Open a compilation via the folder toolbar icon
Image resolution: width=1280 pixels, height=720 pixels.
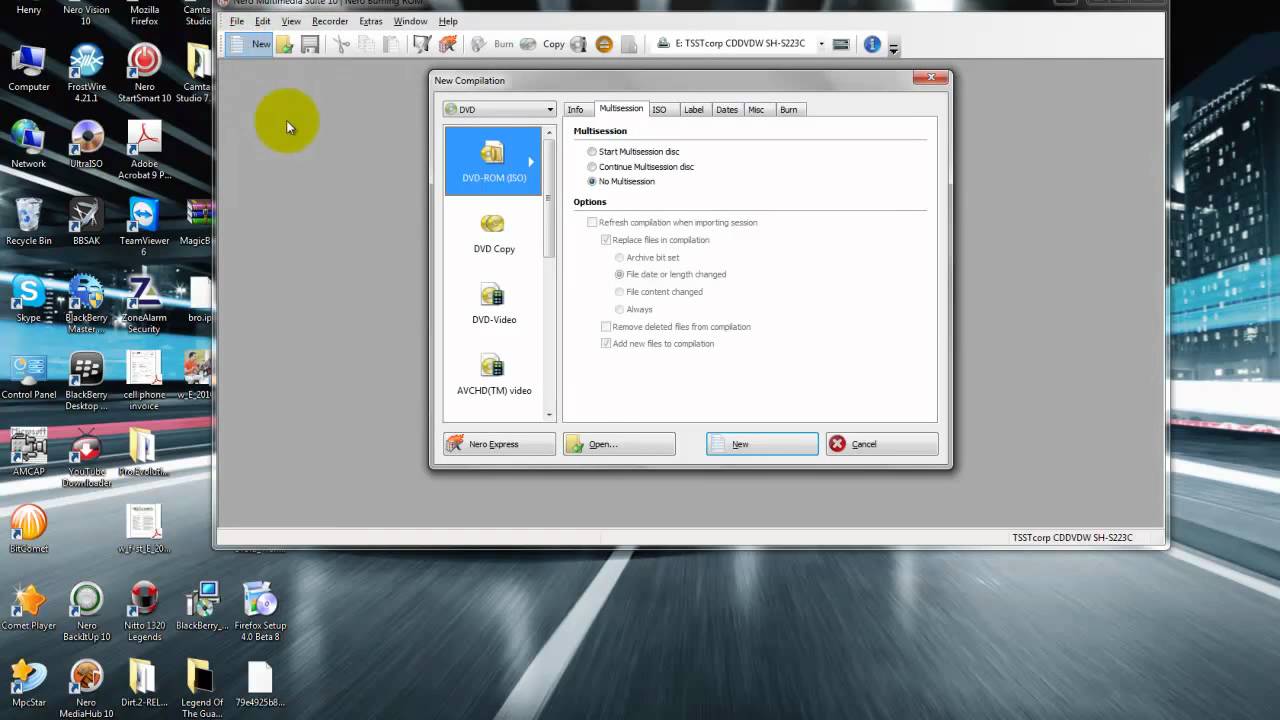(283, 44)
